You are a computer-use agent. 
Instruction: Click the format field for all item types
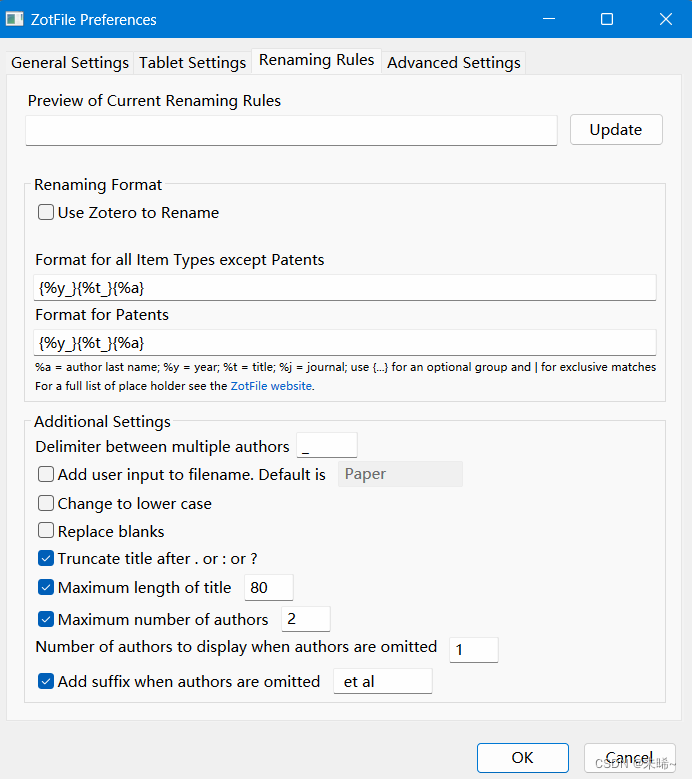pos(345,288)
